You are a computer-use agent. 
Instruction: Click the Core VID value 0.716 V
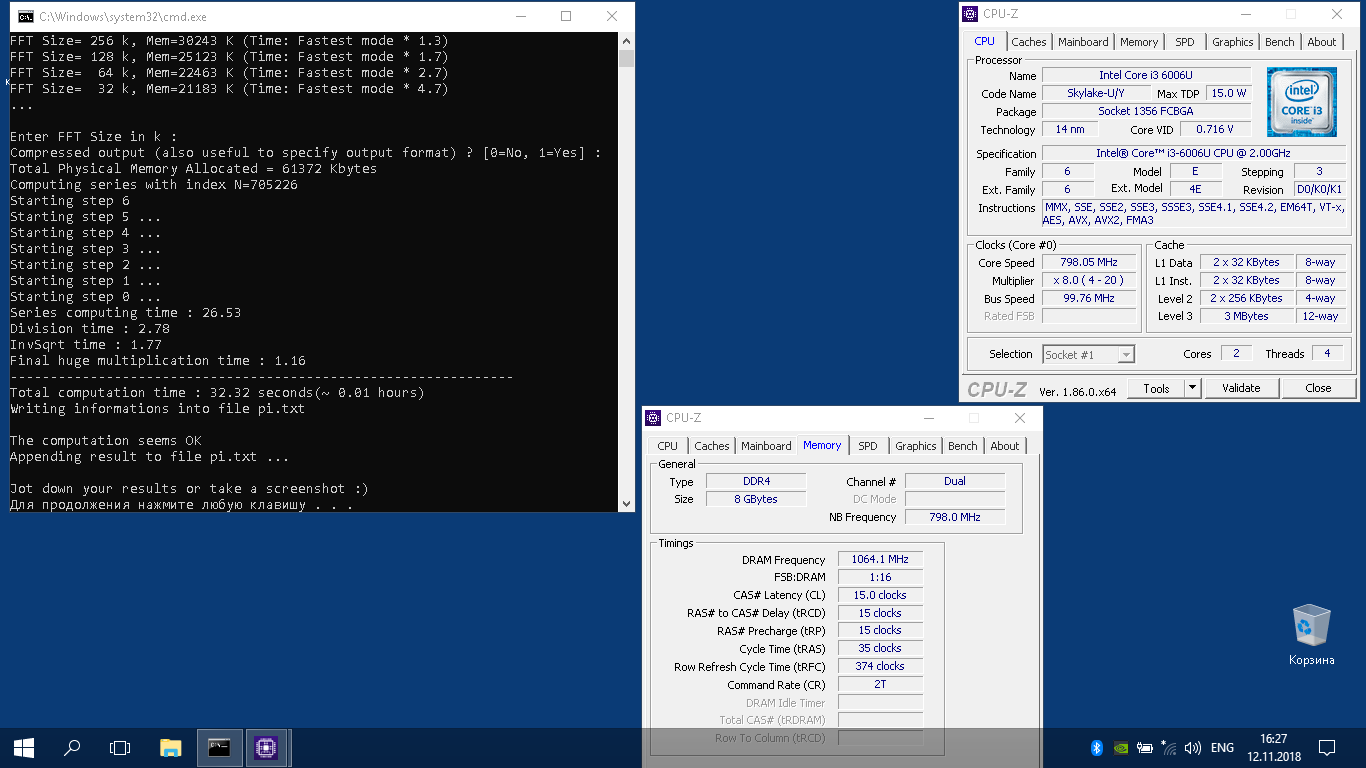(1214, 129)
